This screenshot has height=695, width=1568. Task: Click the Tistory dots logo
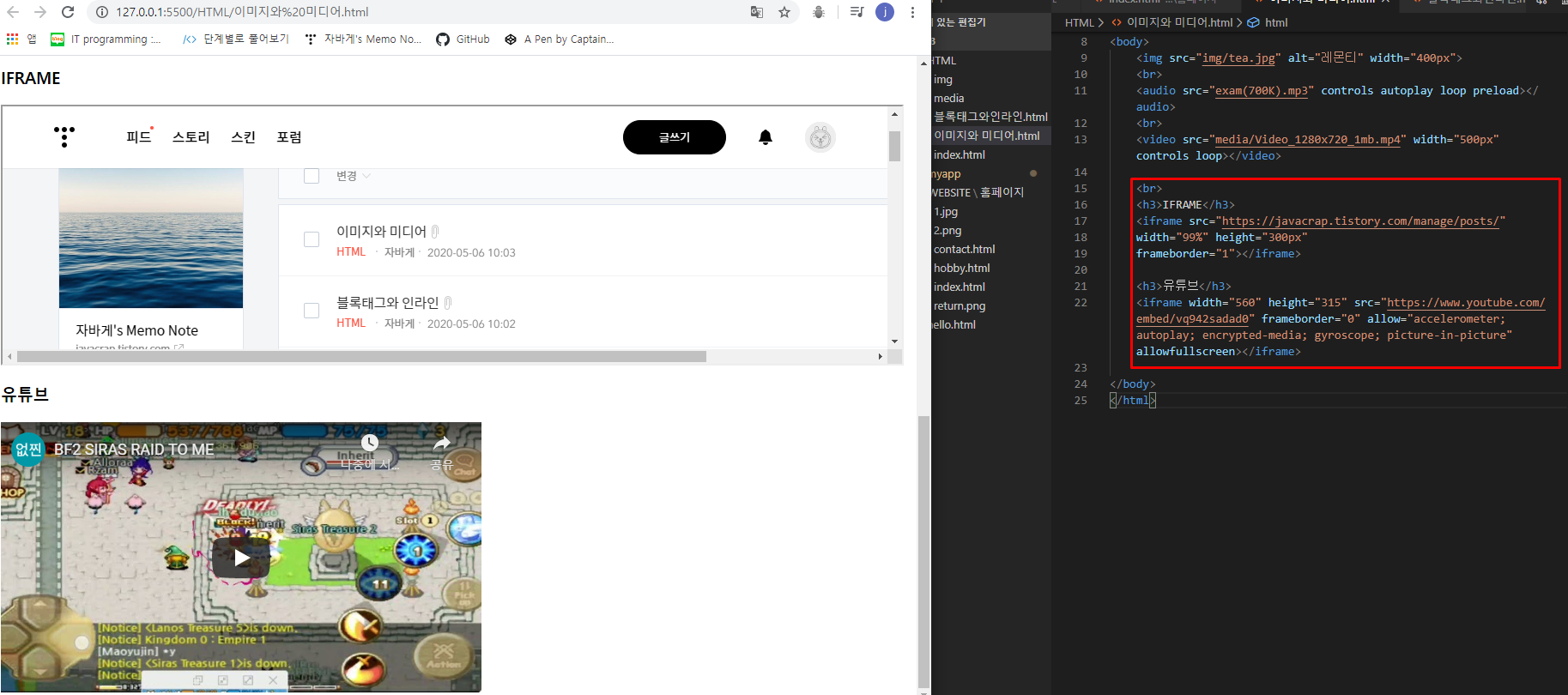coord(64,137)
